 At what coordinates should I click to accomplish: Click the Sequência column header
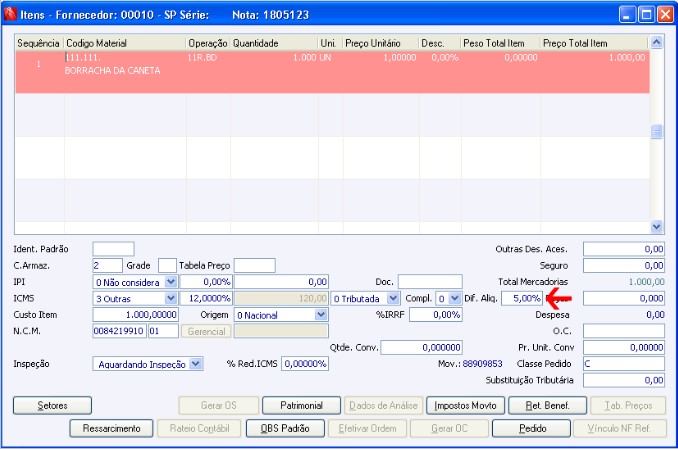(39, 43)
